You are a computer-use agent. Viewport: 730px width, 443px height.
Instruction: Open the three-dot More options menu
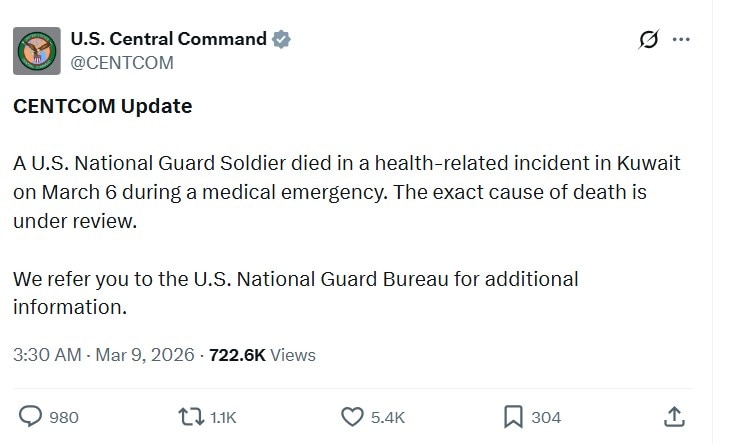[x=682, y=40]
